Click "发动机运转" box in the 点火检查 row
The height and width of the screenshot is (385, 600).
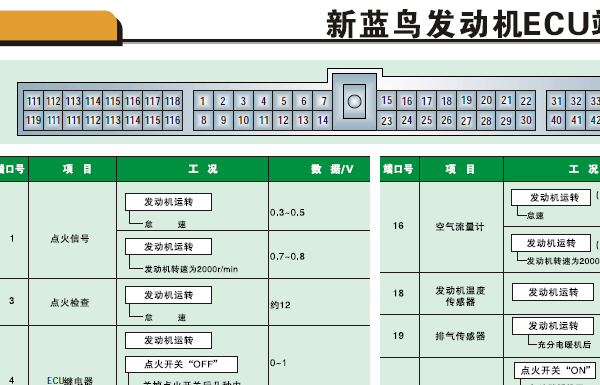coord(168,295)
